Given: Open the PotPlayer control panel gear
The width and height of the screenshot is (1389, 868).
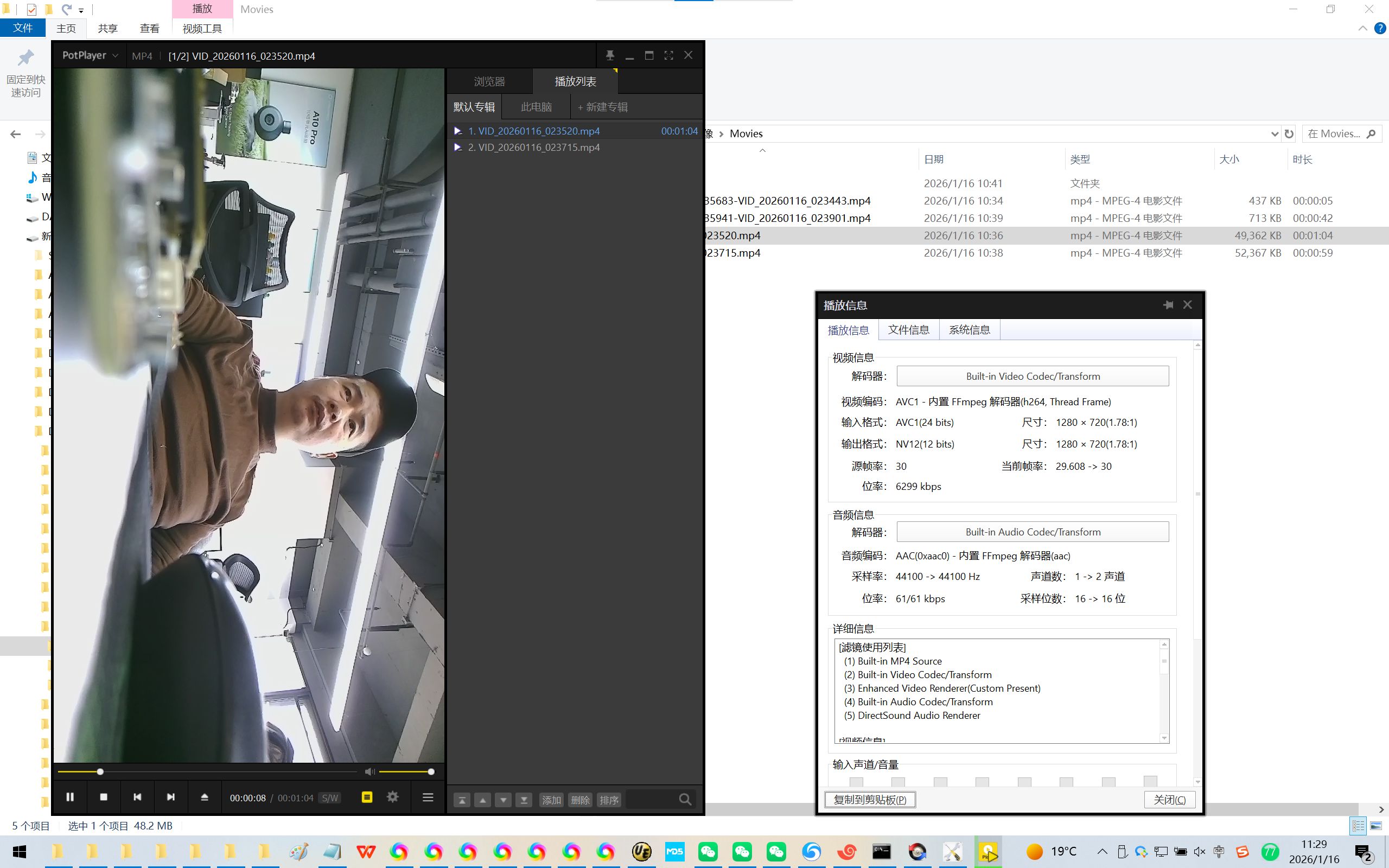Looking at the screenshot, I should [393, 797].
